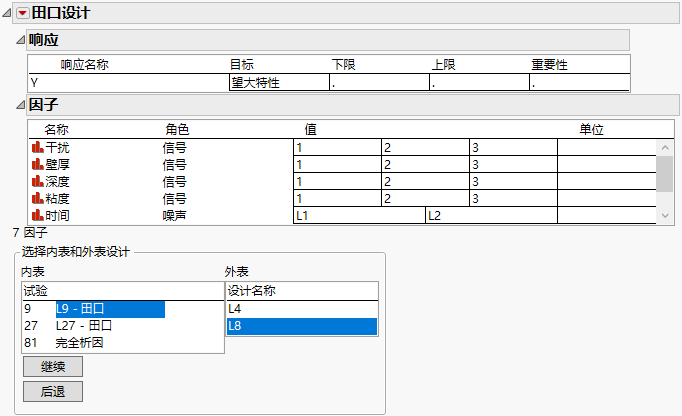Edit value 2 of the 干扰 factor
The width and height of the screenshot is (682, 416).
[x=425, y=148]
